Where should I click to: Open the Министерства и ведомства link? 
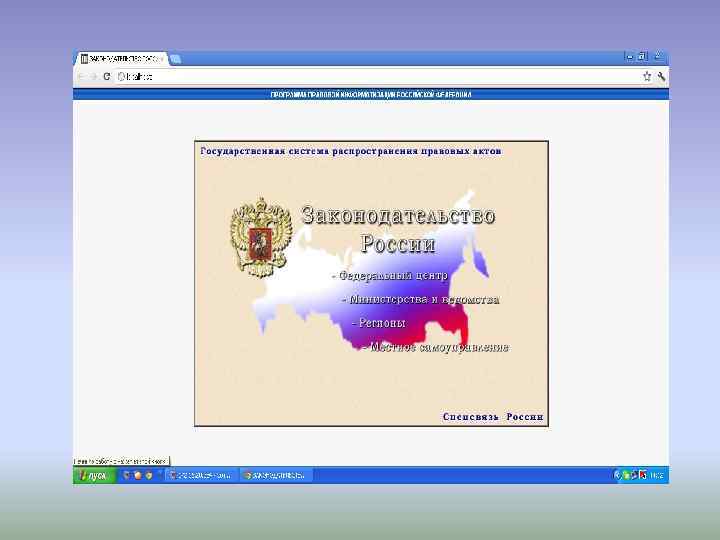pos(421,299)
